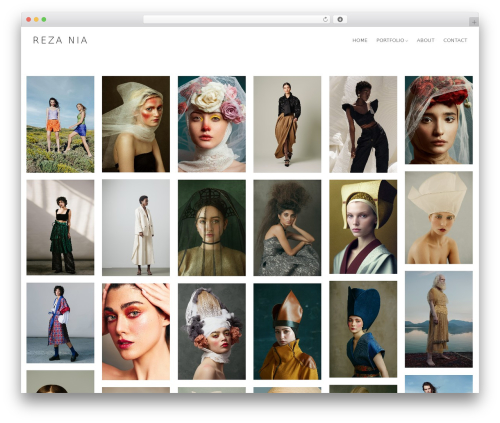Open portrait of blonde woman wrapped in gauze veil
The width and height of the screenshot is (500, 423).
(136, 124)
